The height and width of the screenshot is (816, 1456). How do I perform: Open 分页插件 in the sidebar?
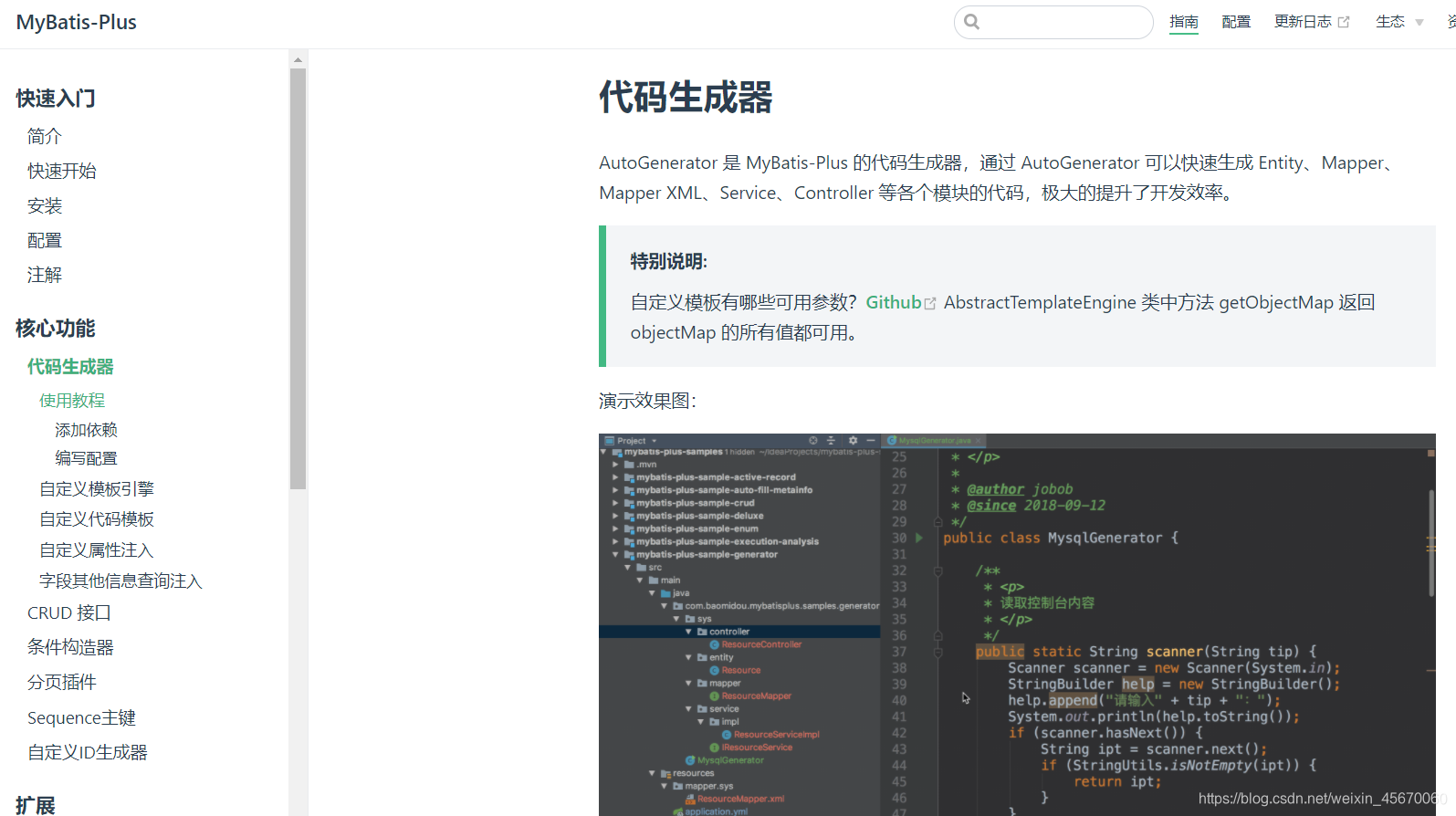point(62,682)
